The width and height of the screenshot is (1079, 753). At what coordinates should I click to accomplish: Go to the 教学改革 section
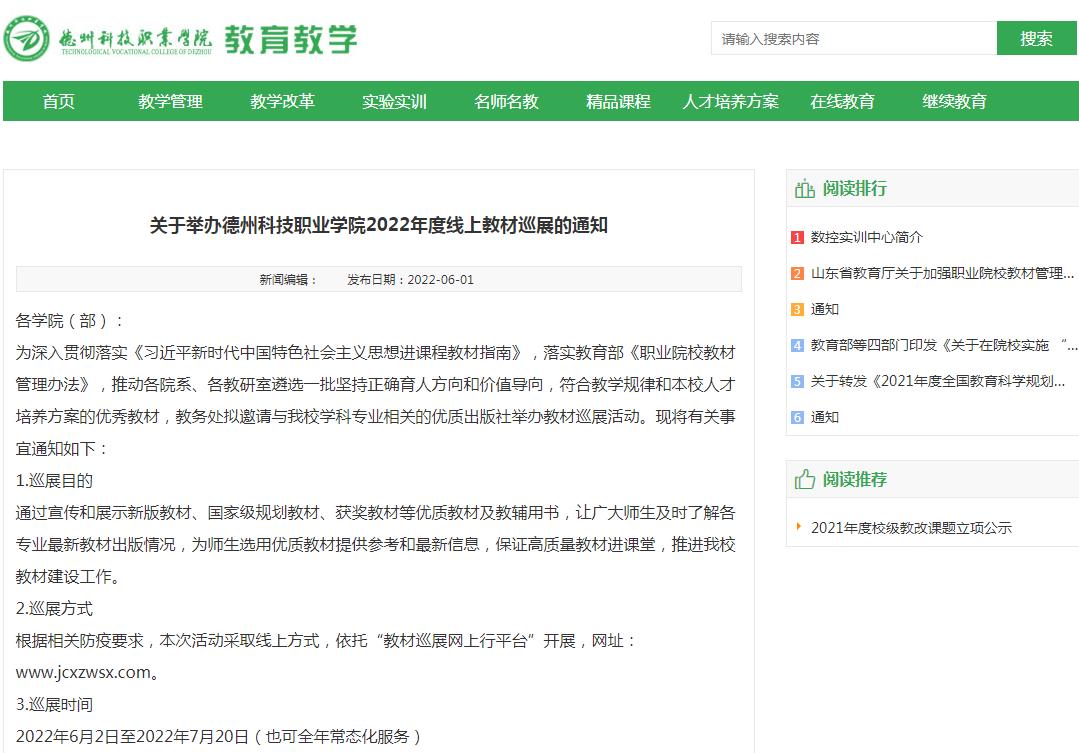[x=282, y=101]
